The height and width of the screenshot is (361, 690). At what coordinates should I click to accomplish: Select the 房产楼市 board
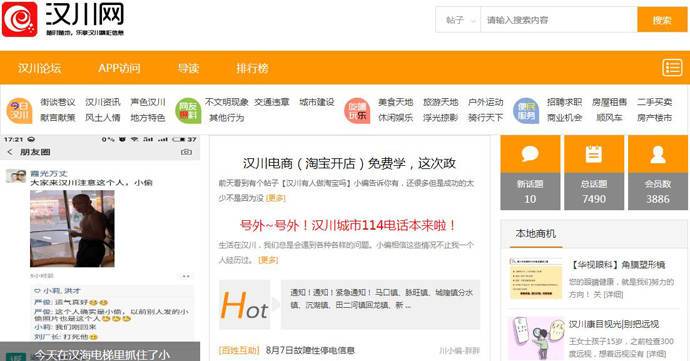654,118
